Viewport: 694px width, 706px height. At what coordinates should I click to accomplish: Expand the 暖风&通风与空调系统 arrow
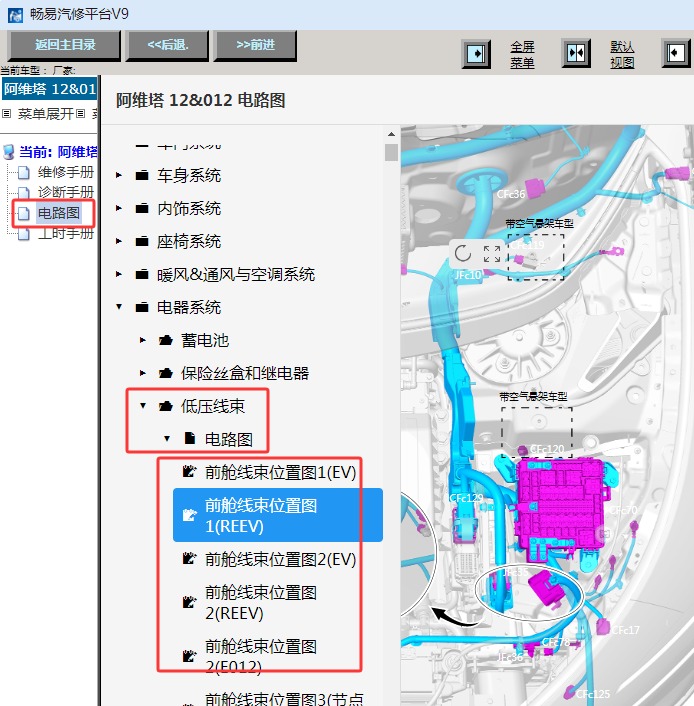tap(118, 274)
